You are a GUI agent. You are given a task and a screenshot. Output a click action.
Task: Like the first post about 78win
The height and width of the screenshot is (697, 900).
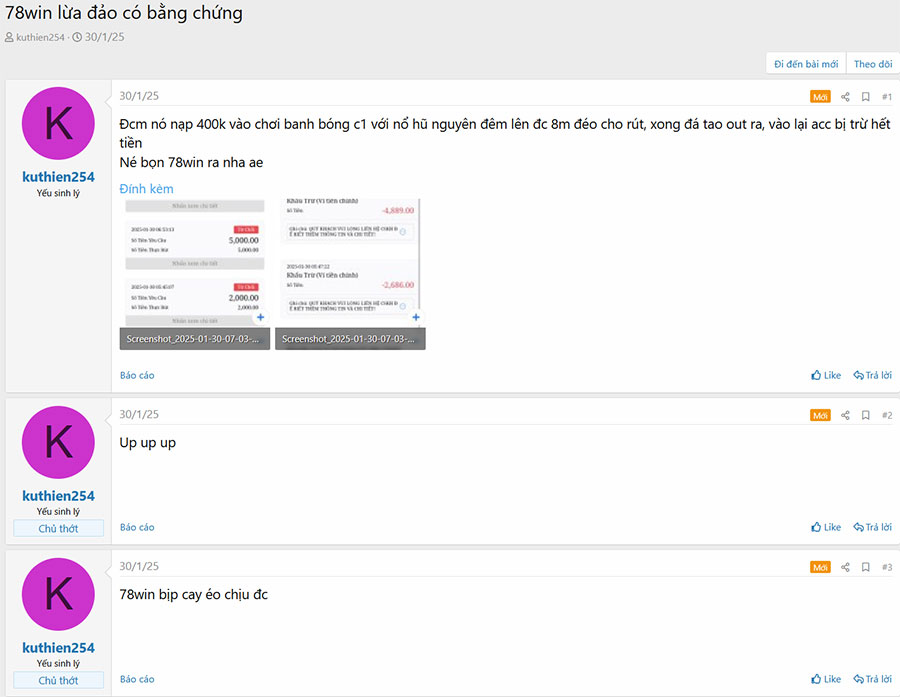point(826,375)
